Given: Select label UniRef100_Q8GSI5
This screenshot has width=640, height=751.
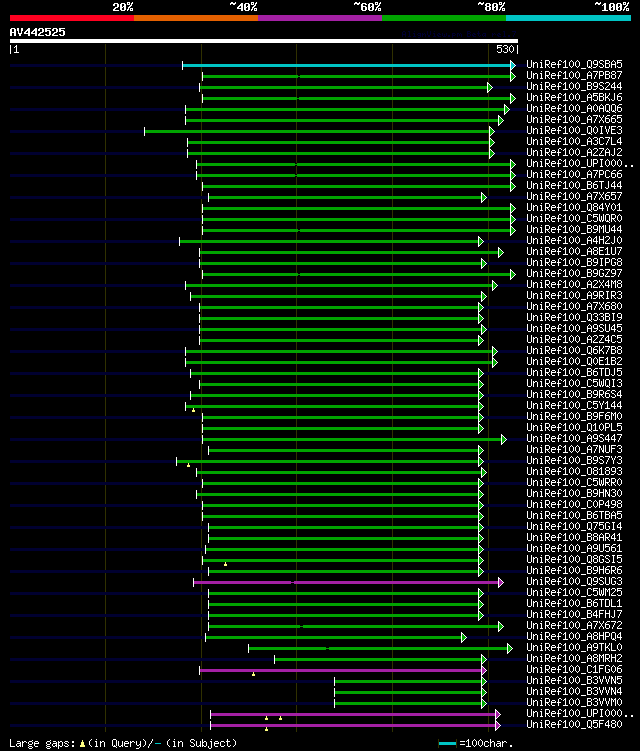Looking at the screenshot, I should [x=574, y=560].
